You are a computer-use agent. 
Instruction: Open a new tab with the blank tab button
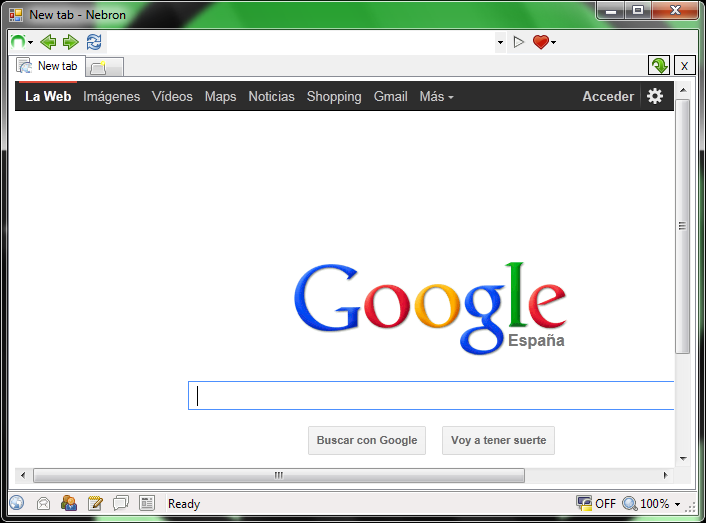pos(104,68)
